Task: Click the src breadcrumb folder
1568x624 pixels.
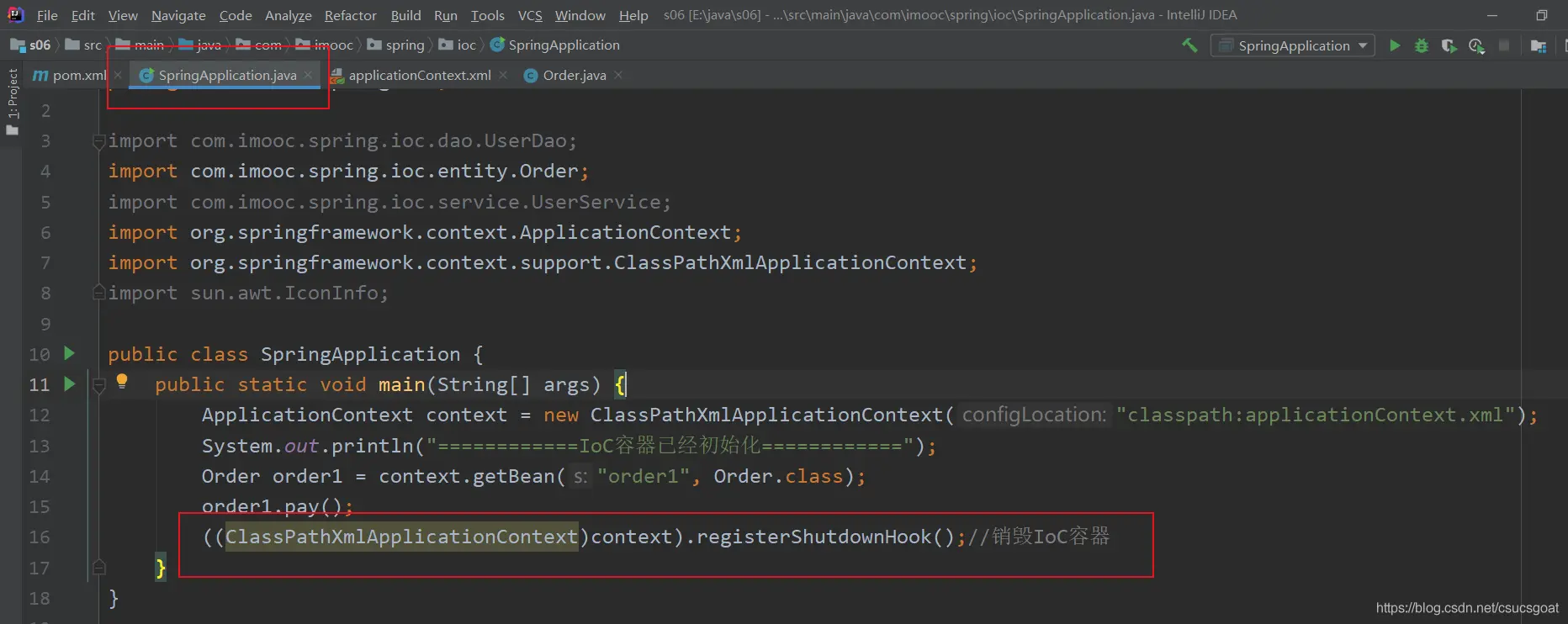Action: [x=84, y=45]
